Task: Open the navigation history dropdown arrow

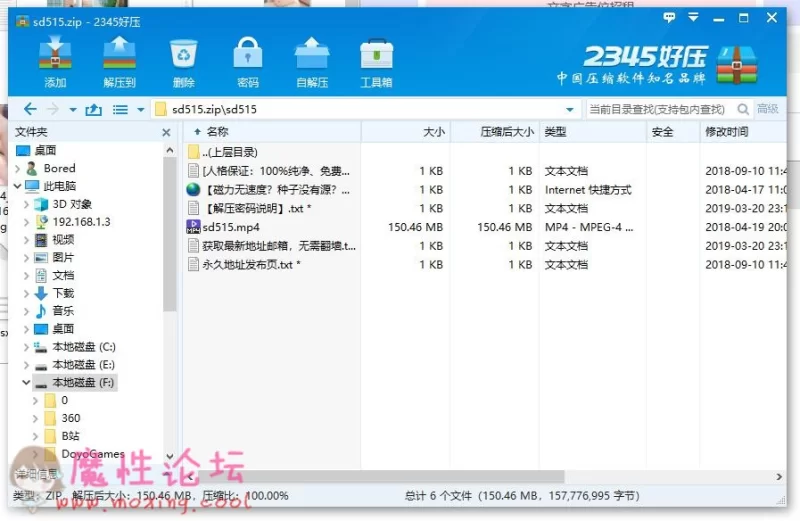Action: [x=73, y=110]
